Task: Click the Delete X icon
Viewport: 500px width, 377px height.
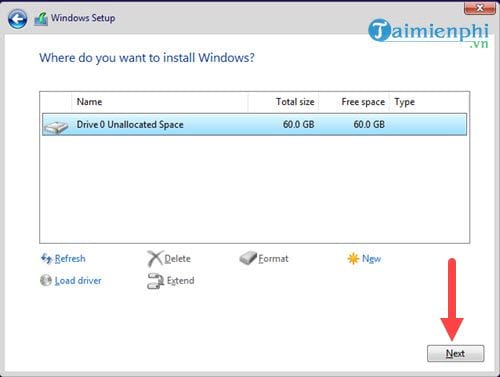Action: coord(155,258)
